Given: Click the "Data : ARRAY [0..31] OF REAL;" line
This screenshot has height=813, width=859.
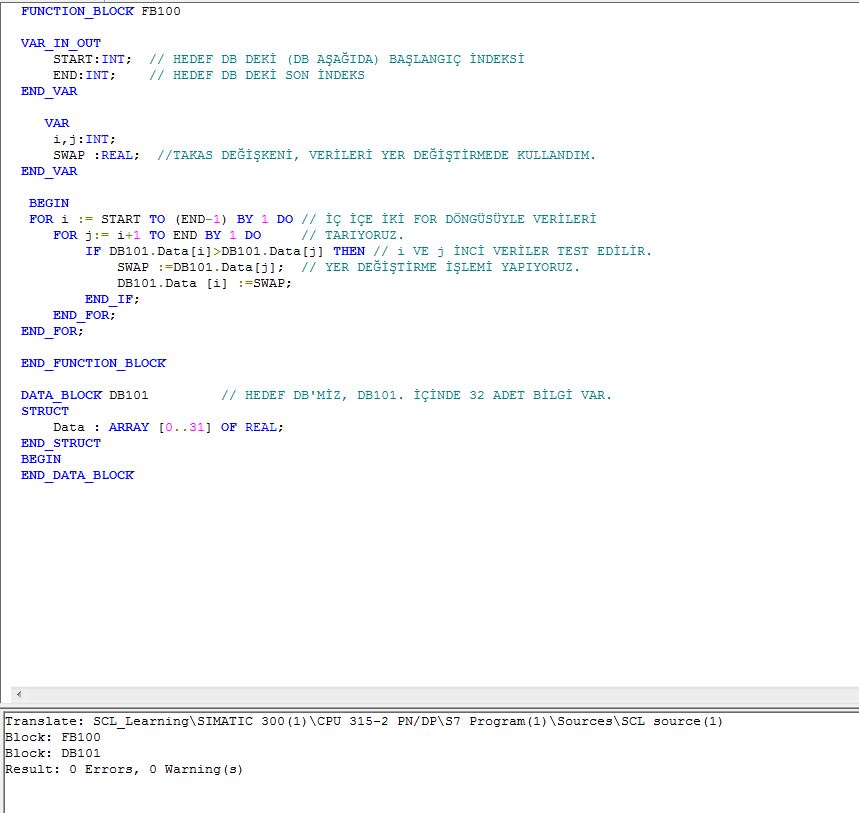Looking at the screenshot, I should [168, 427].
